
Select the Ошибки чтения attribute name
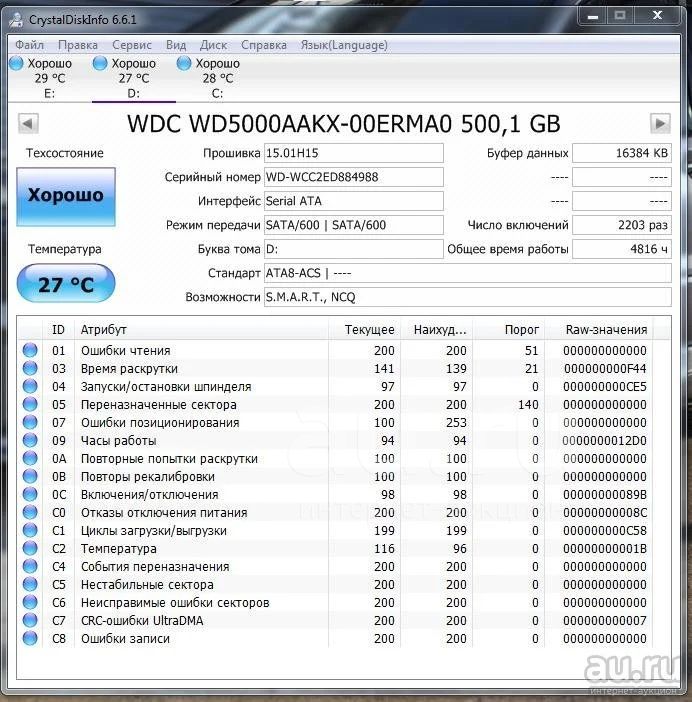pos(125,351)
